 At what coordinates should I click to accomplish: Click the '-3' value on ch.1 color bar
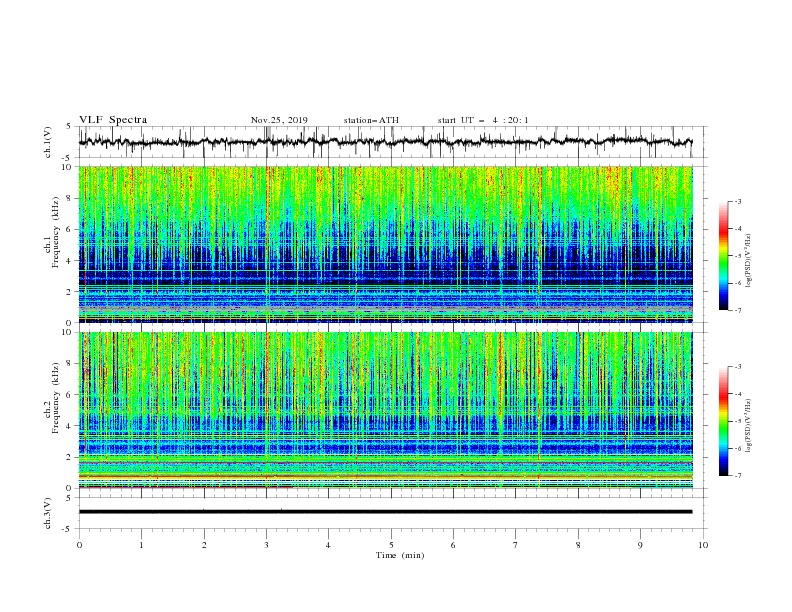coord(737,201)
